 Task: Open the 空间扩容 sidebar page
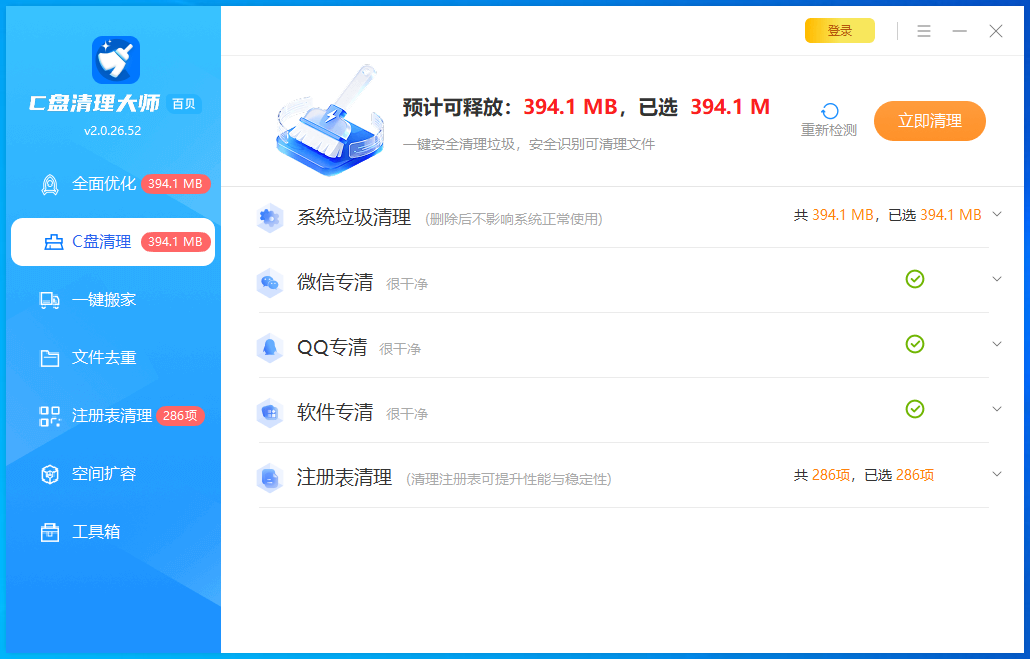(113, 474)
